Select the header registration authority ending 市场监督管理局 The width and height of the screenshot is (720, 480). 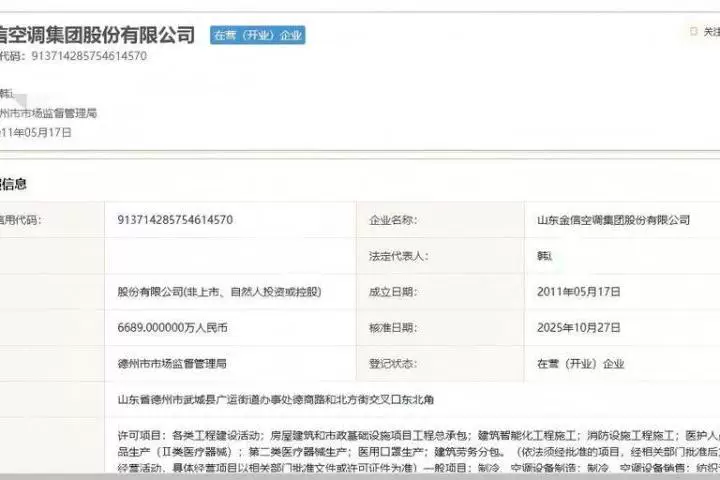click(48, 113)
